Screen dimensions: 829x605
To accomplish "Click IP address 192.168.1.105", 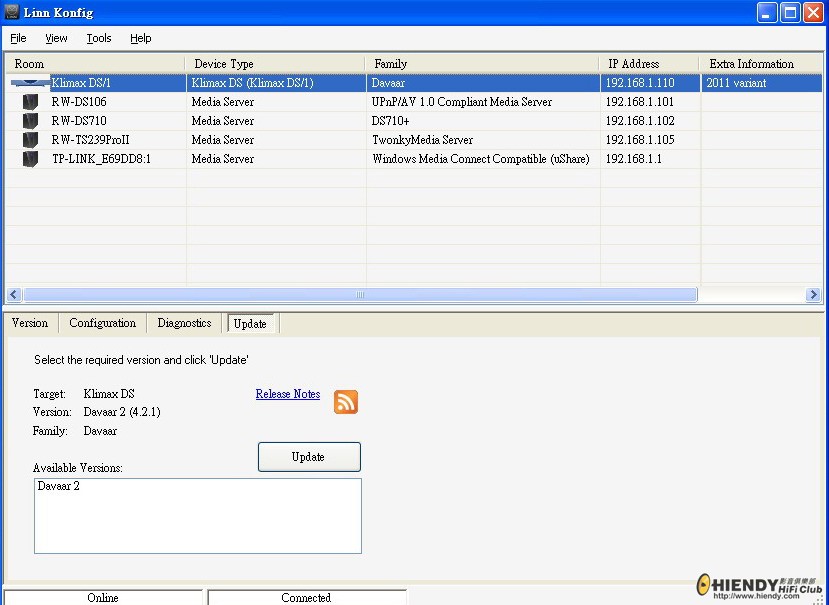I will point(640,140).
